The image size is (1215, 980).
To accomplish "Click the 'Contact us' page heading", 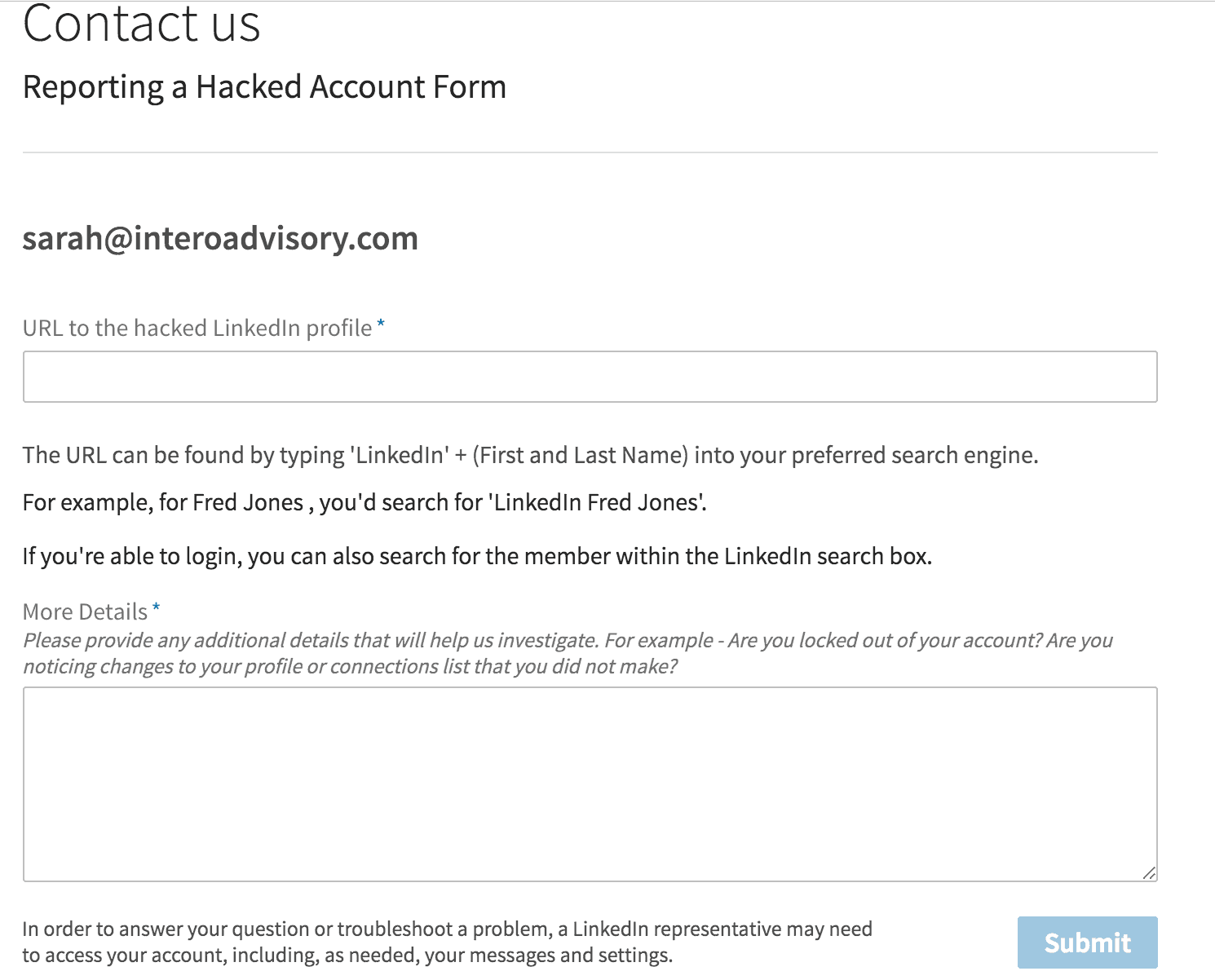I will pos(141,23).
